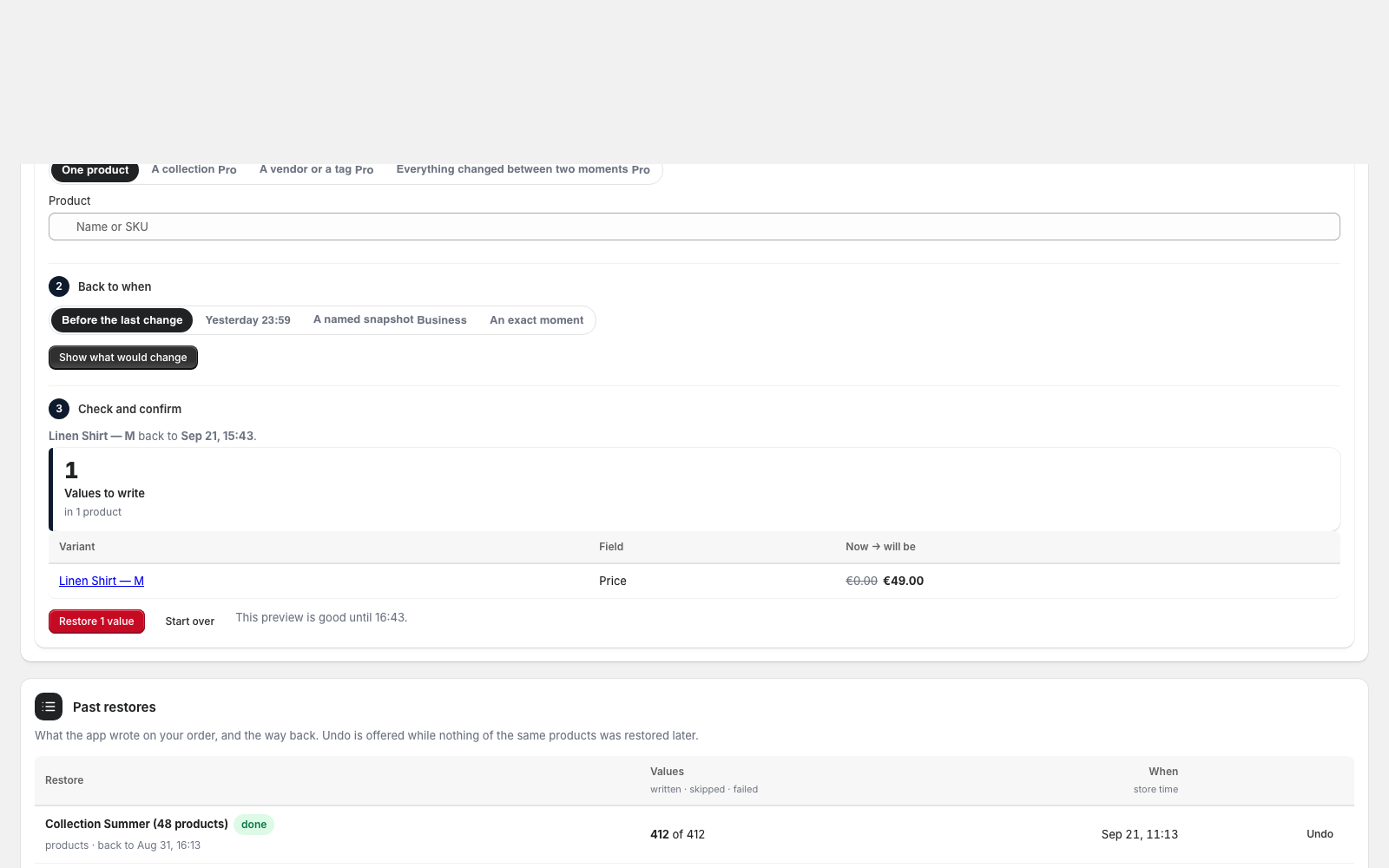Click the Sep 21, 11:13 timestamp
This screenshot has width=1389, height=868.
pos(1140,834)
